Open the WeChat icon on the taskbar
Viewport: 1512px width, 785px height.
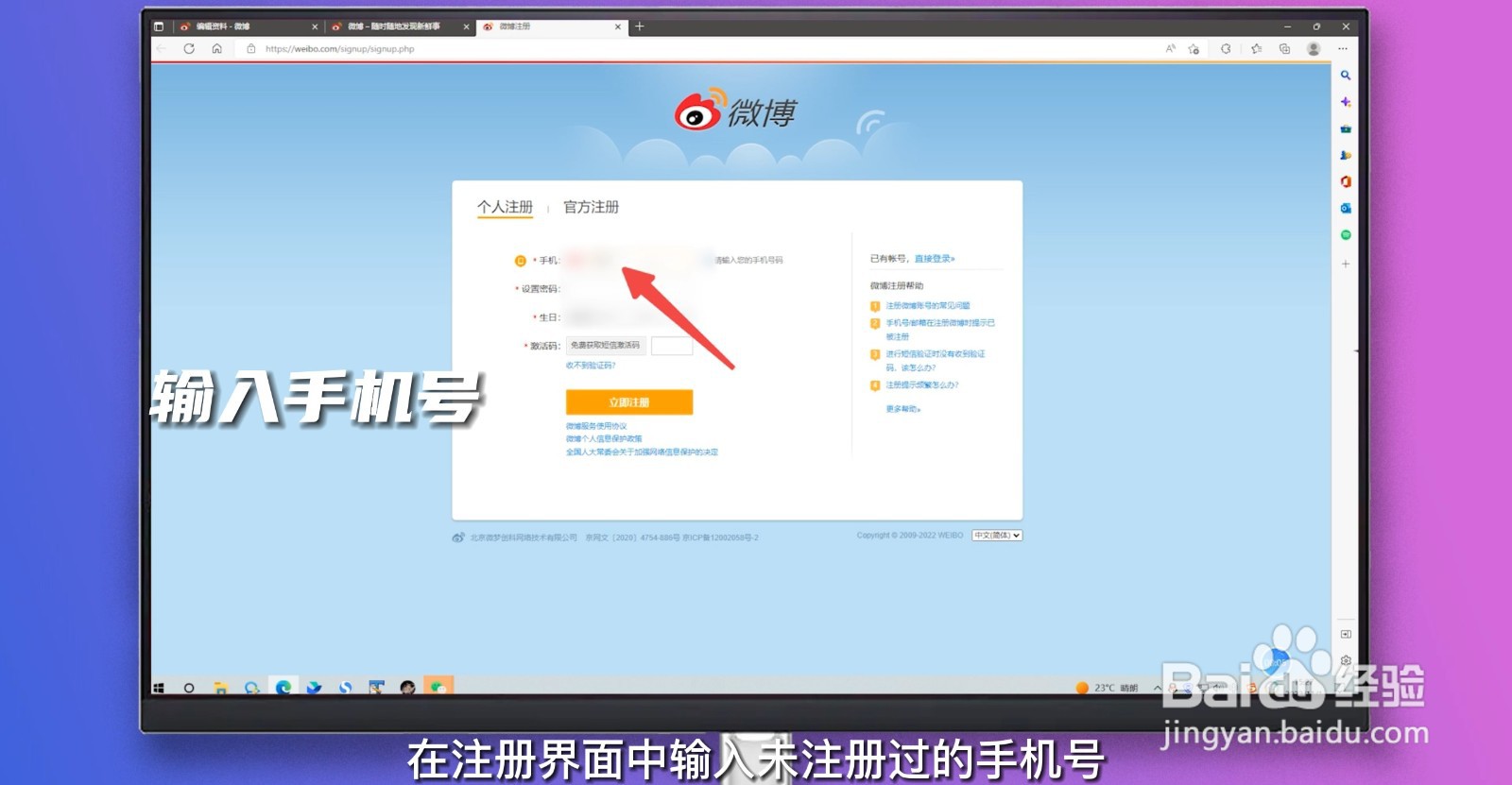(x=438, y=687)
